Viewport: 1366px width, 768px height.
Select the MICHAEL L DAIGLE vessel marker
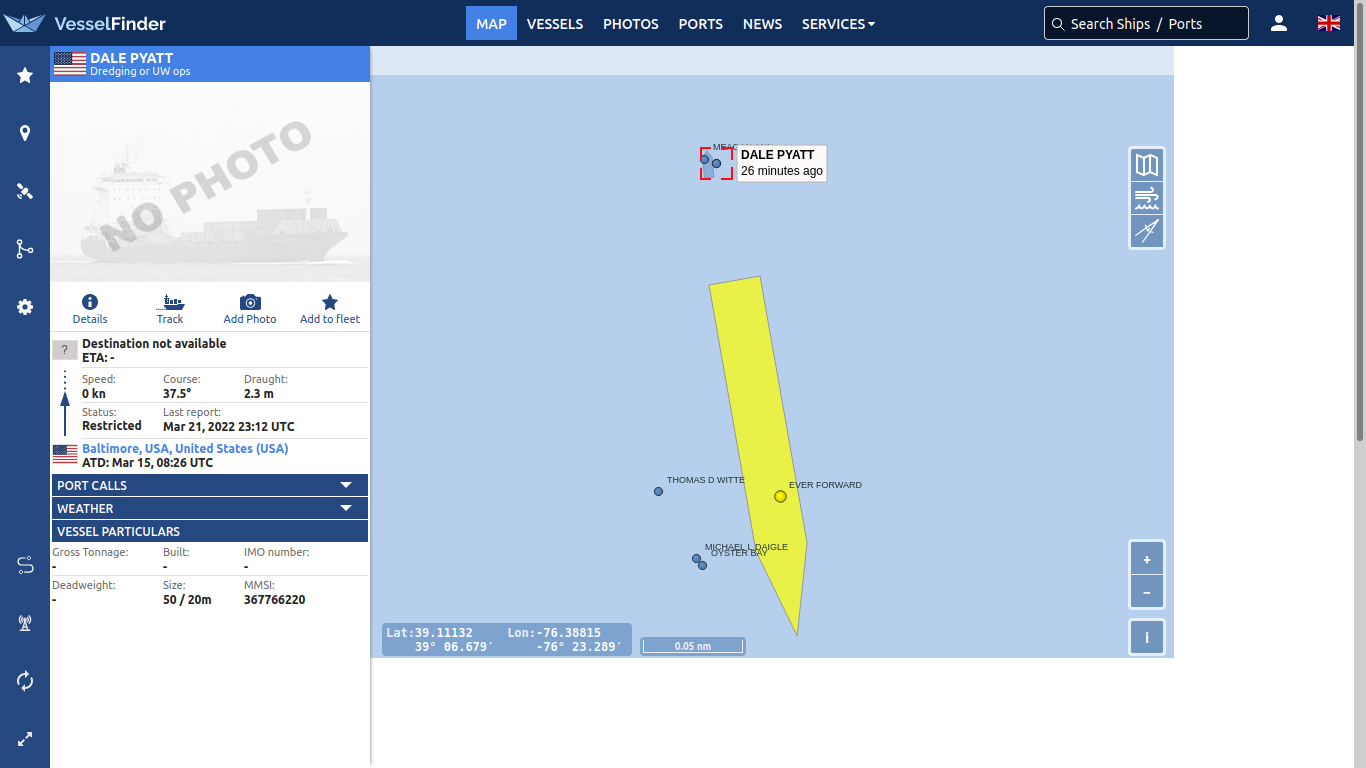(x=696, y=558)
